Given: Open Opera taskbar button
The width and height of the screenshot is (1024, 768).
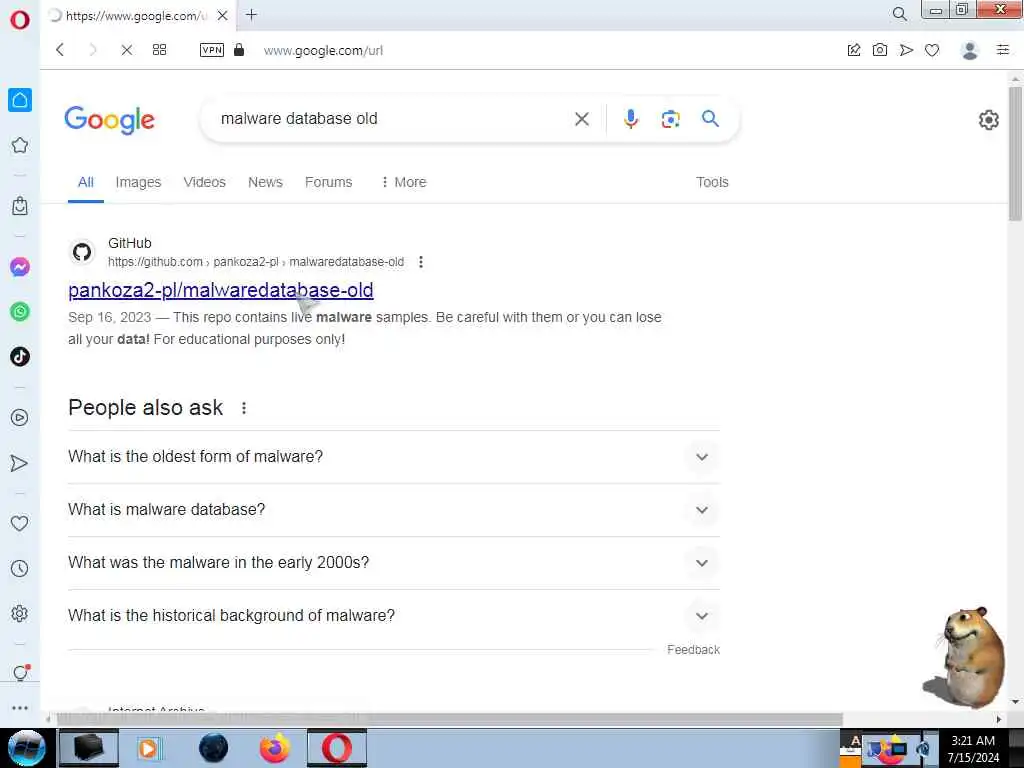Looking at the screenshot, I should click(x=336, y=748).
